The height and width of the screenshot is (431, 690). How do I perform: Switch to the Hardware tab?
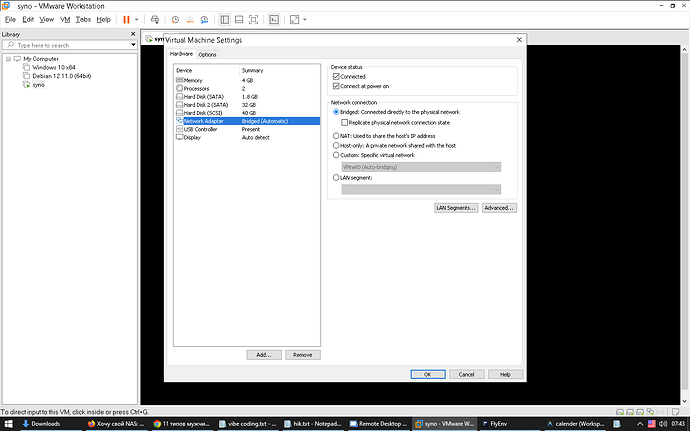tap(181, 54)
